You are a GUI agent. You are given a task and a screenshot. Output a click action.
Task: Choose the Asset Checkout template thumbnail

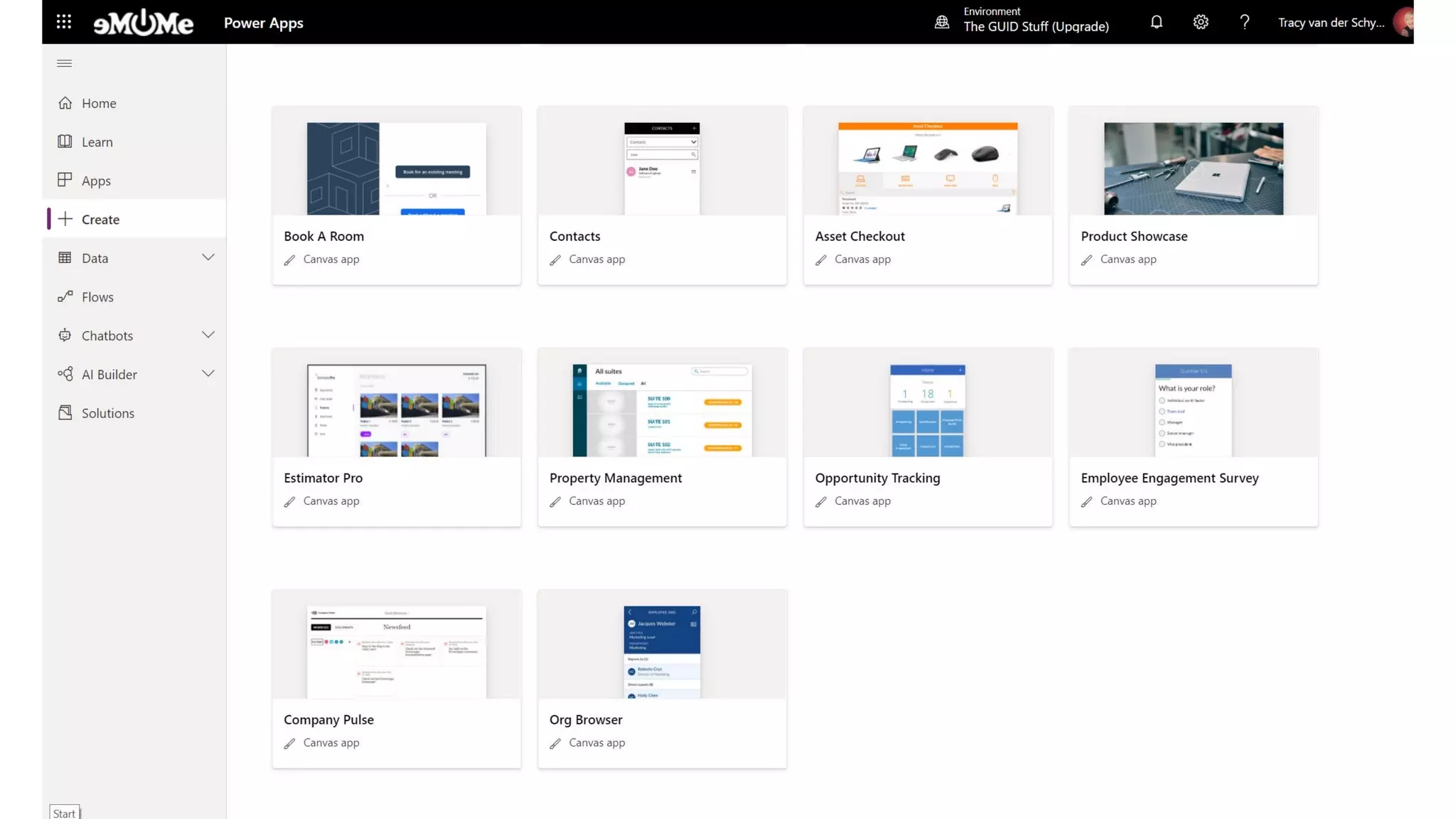928,168
